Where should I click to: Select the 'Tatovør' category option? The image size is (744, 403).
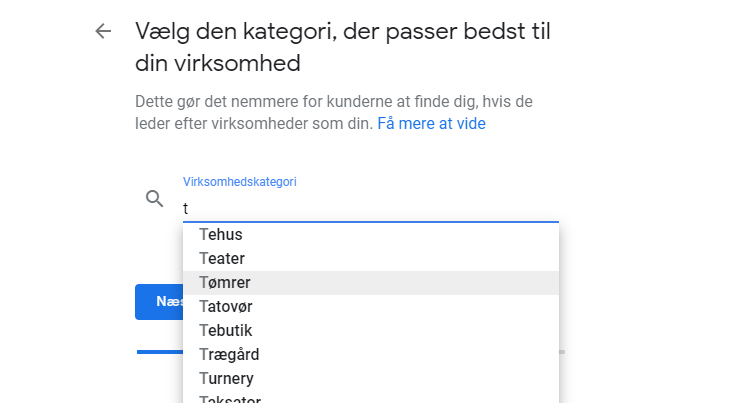(x=371, y=307)
